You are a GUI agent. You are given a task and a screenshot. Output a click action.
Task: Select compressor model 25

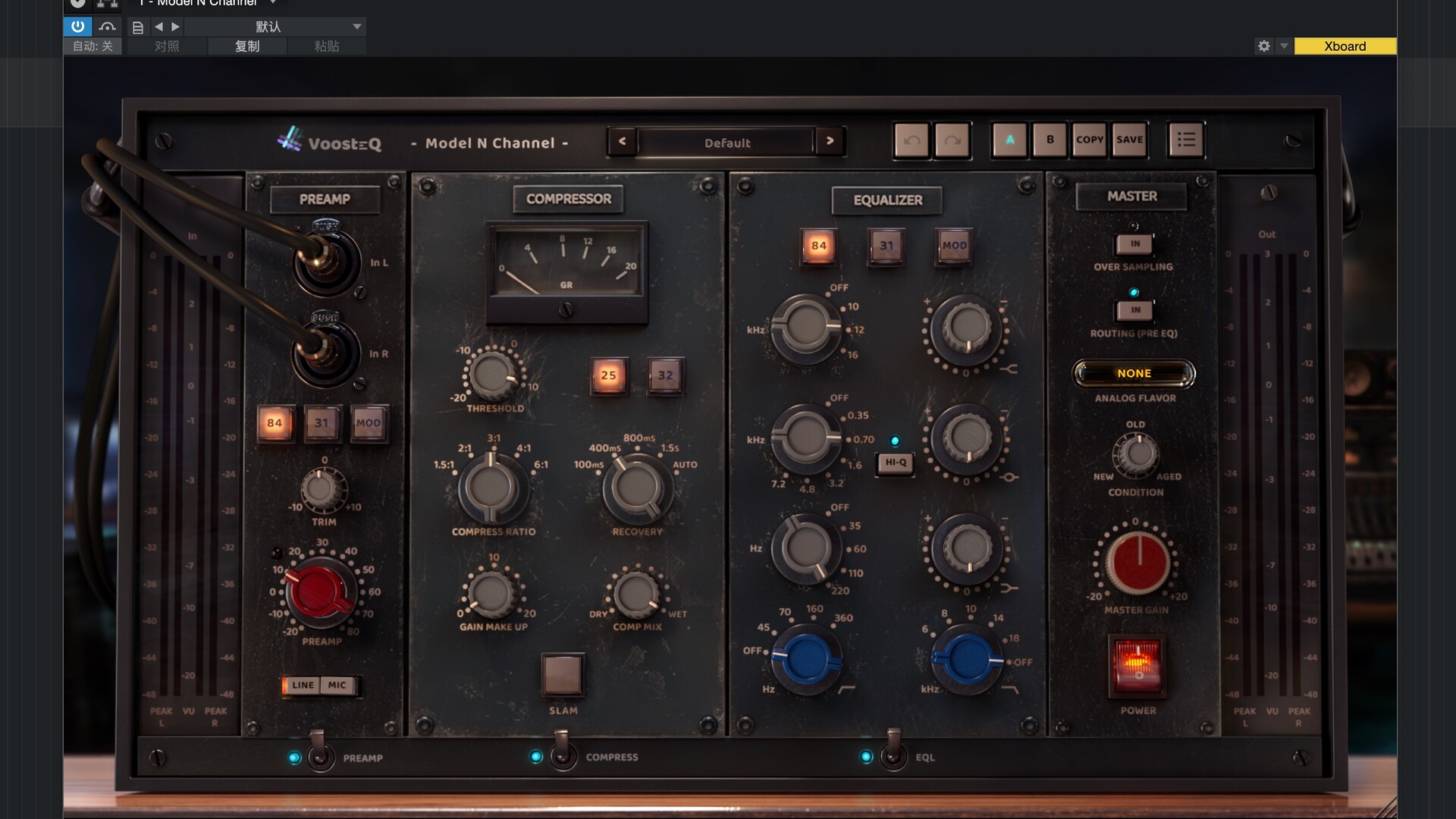pyautogui.click(x=608, y=375)
